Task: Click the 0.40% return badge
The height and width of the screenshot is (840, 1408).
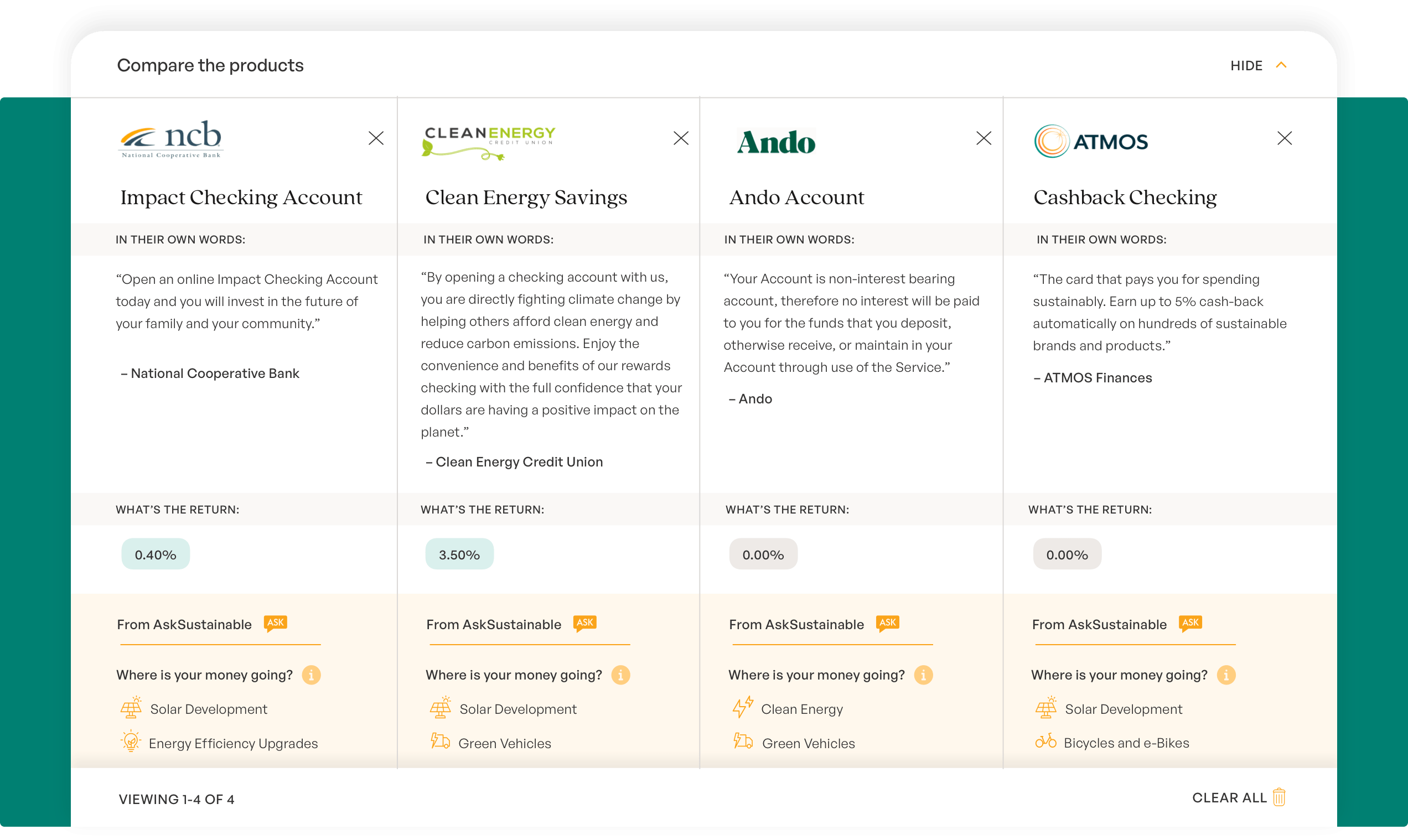Action: [x=155, y=554]
